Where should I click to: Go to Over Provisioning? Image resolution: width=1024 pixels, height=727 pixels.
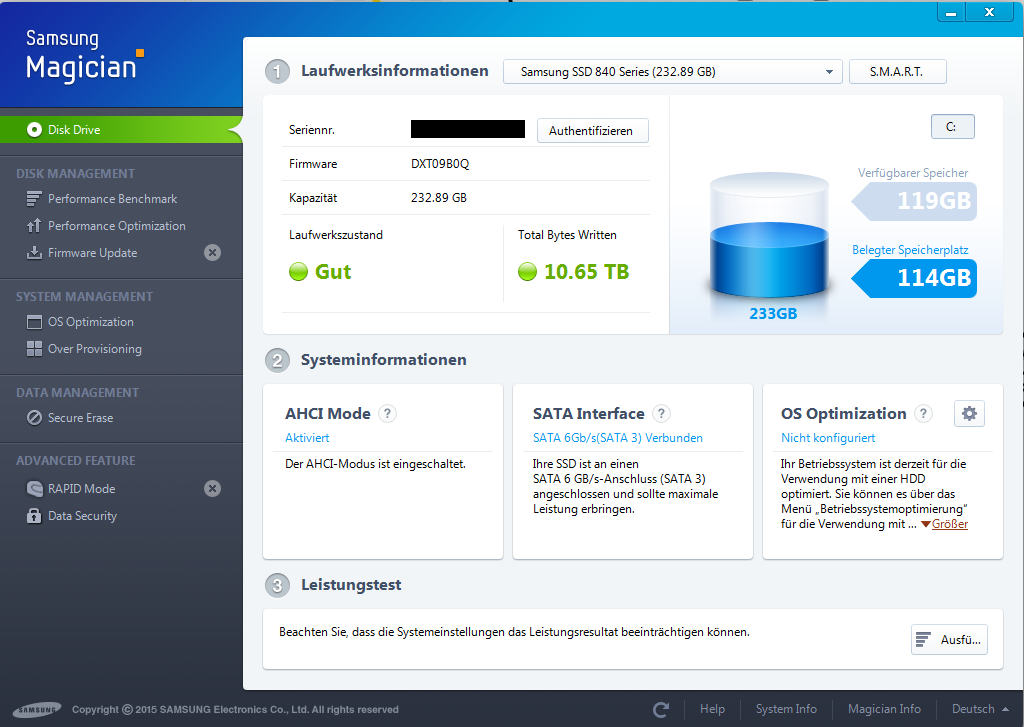(x=95, y=349)
